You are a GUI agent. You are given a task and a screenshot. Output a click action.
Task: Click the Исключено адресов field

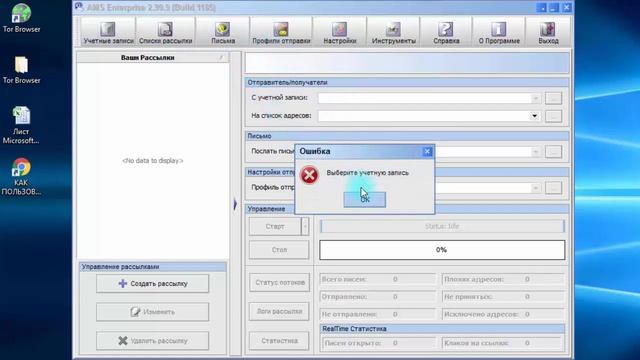(x=503, y=314)
